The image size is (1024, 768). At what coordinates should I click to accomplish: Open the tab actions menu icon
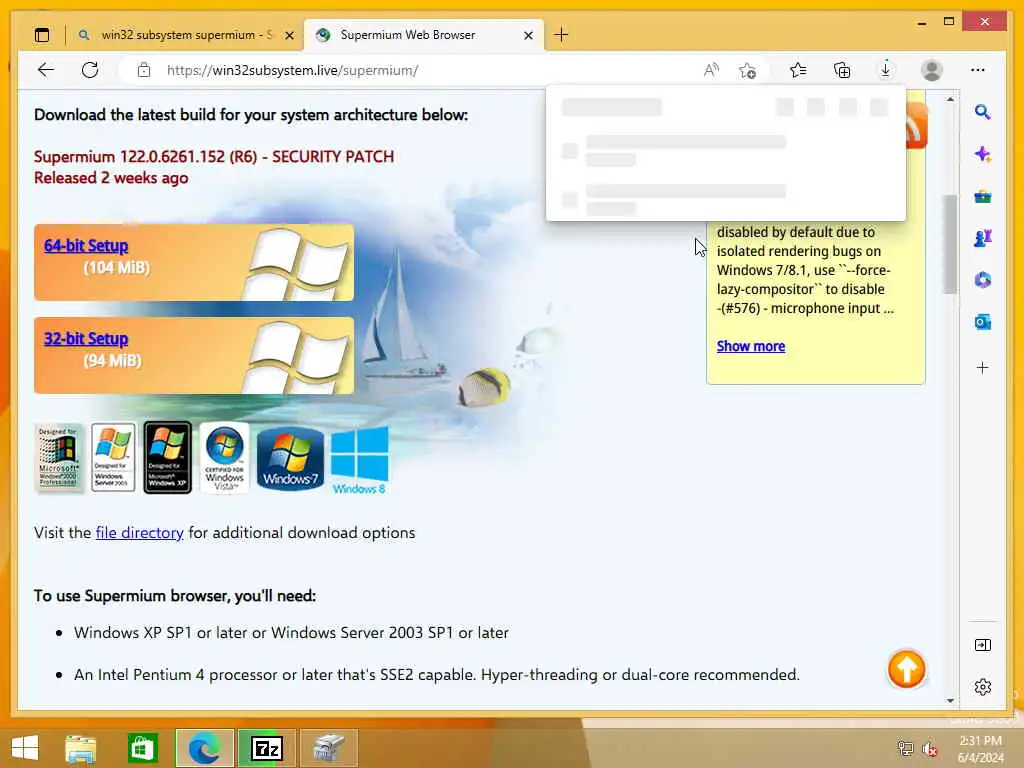pyautogui.click(x=42, y=35)
